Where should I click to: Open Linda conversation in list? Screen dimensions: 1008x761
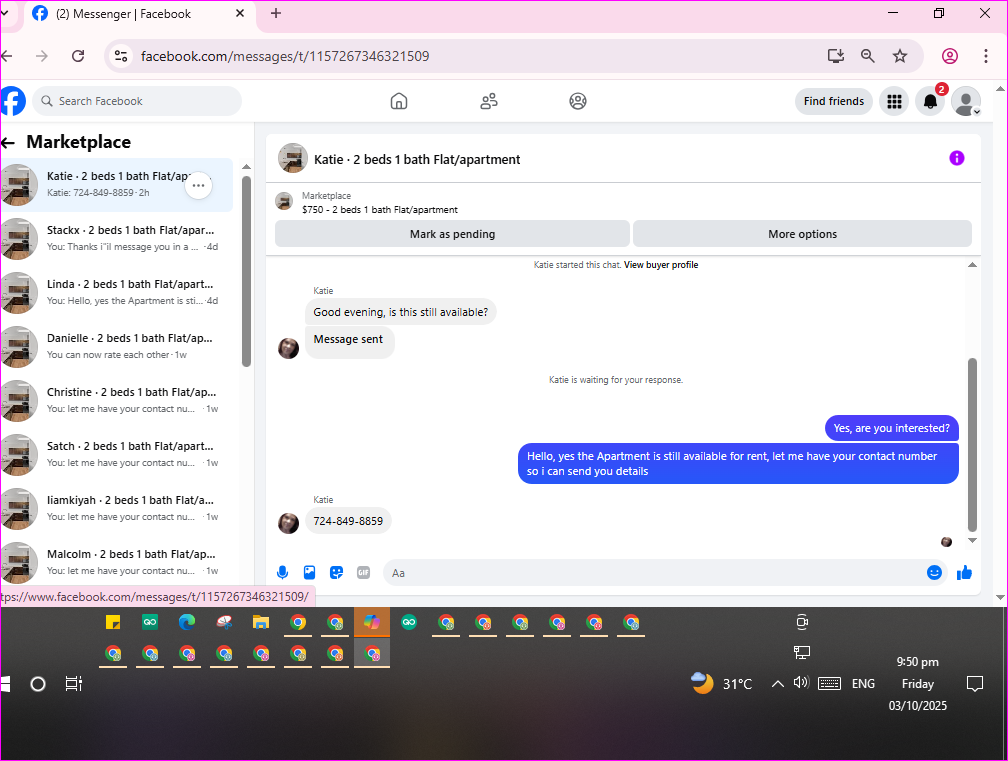click(x=117, y=292)
